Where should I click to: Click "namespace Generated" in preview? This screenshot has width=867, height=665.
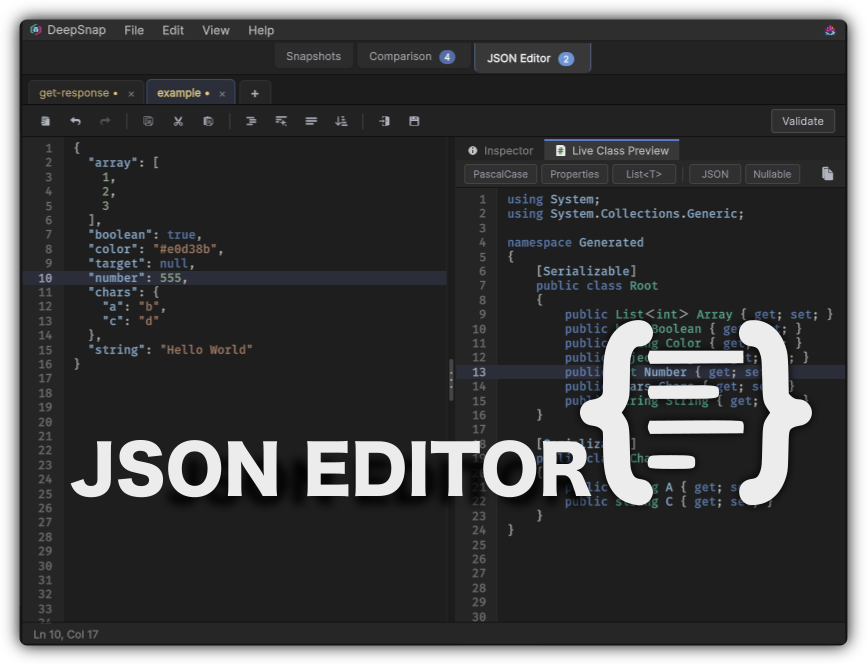click(x=575, y=242)
